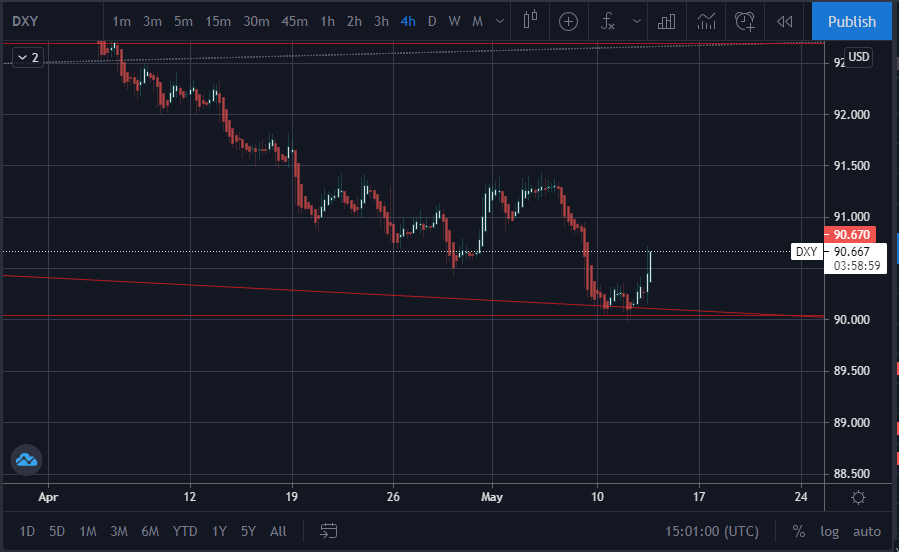Open the USD currency selector
This screenshot has height=552, width=899.
pyautogui.click(x=859, y=57)
